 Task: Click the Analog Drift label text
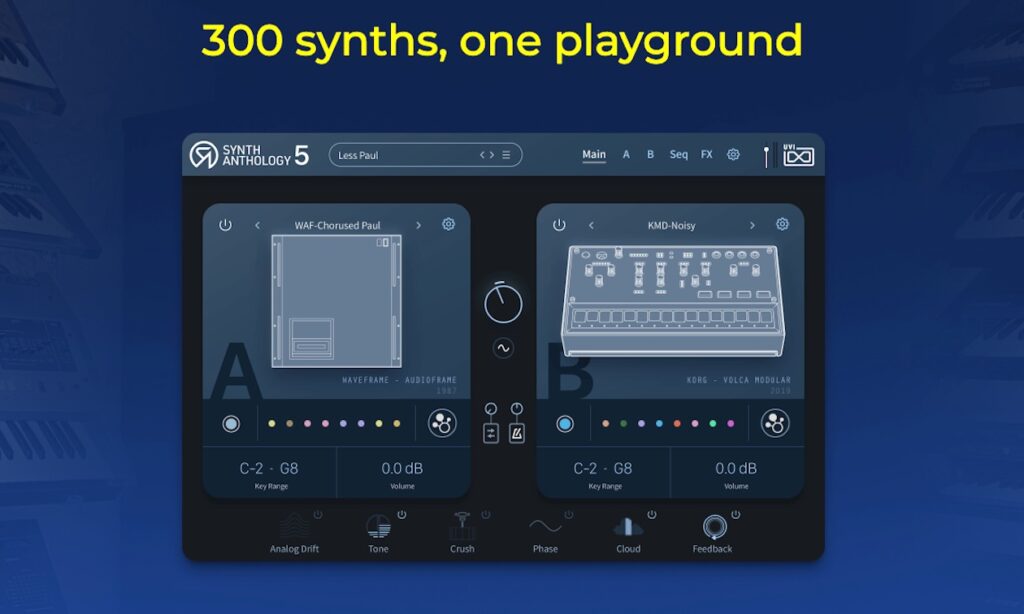point(295,549)
